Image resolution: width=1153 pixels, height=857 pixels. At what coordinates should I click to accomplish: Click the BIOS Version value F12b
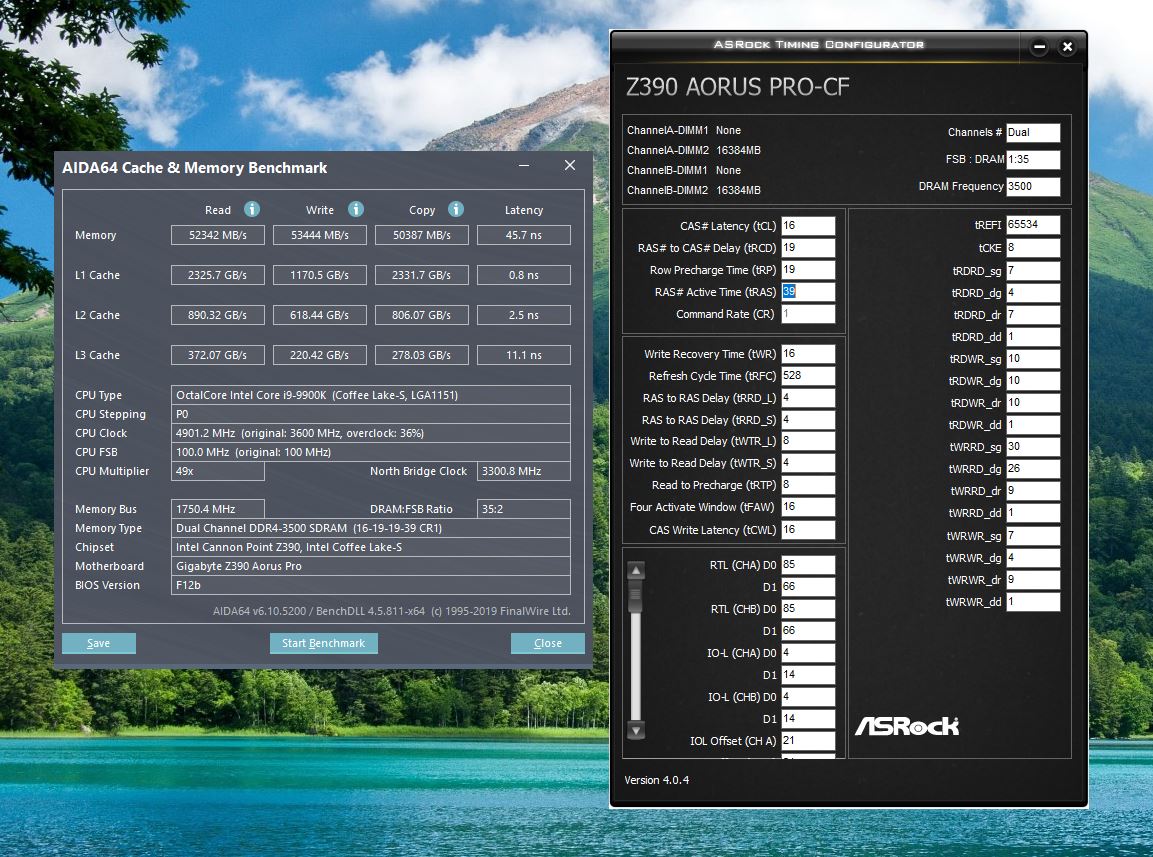(x=371, y=585)
